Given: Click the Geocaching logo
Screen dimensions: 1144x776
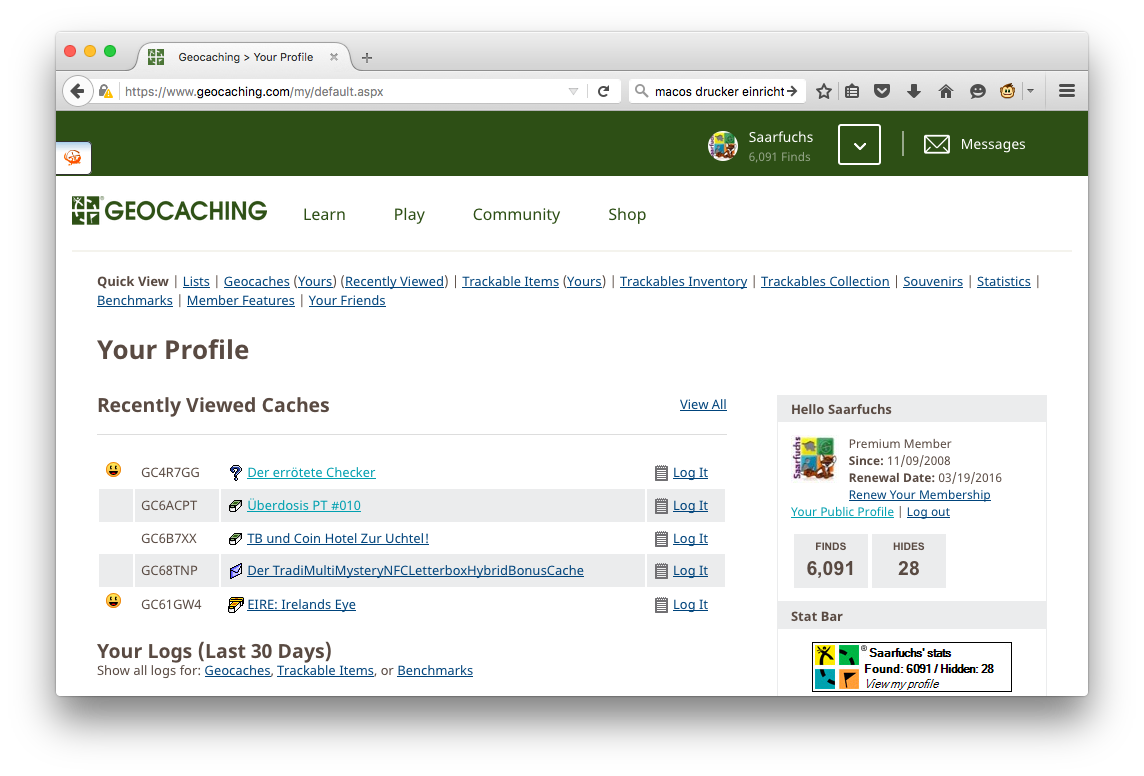Looking at the screenshot, I should pos(169,211).
